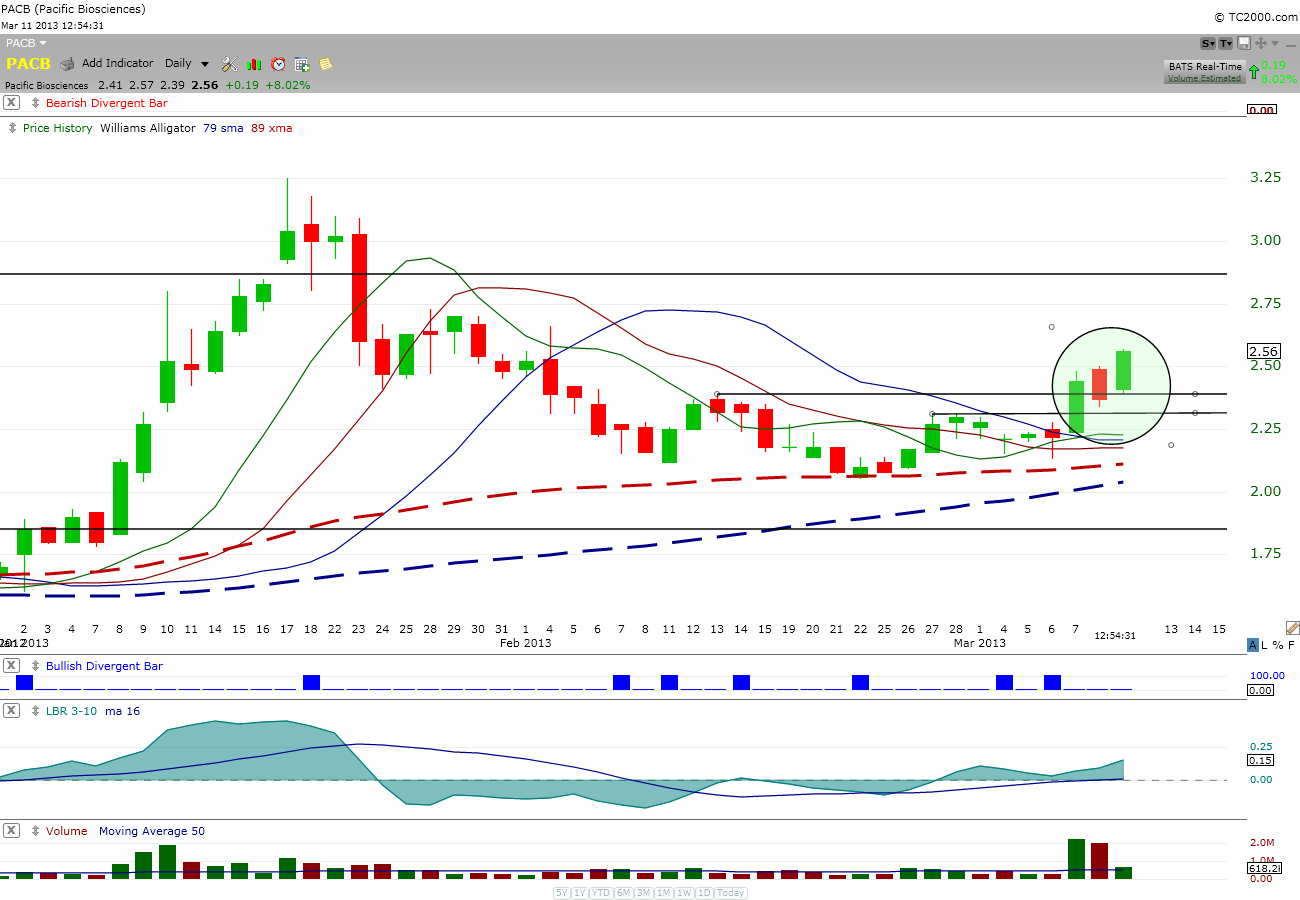Select the 6M time range
1300x900 pixels.
tap(623, 893)
